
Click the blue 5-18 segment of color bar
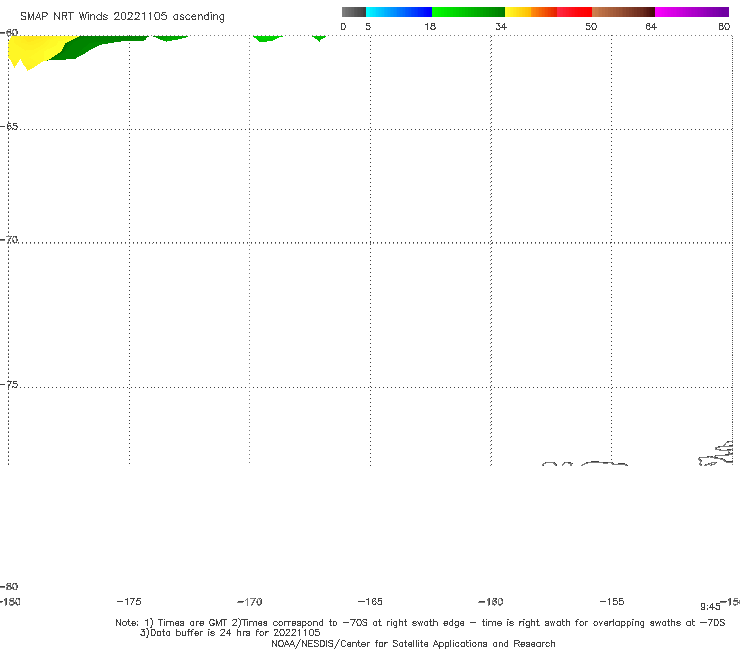tap(399, 12)
